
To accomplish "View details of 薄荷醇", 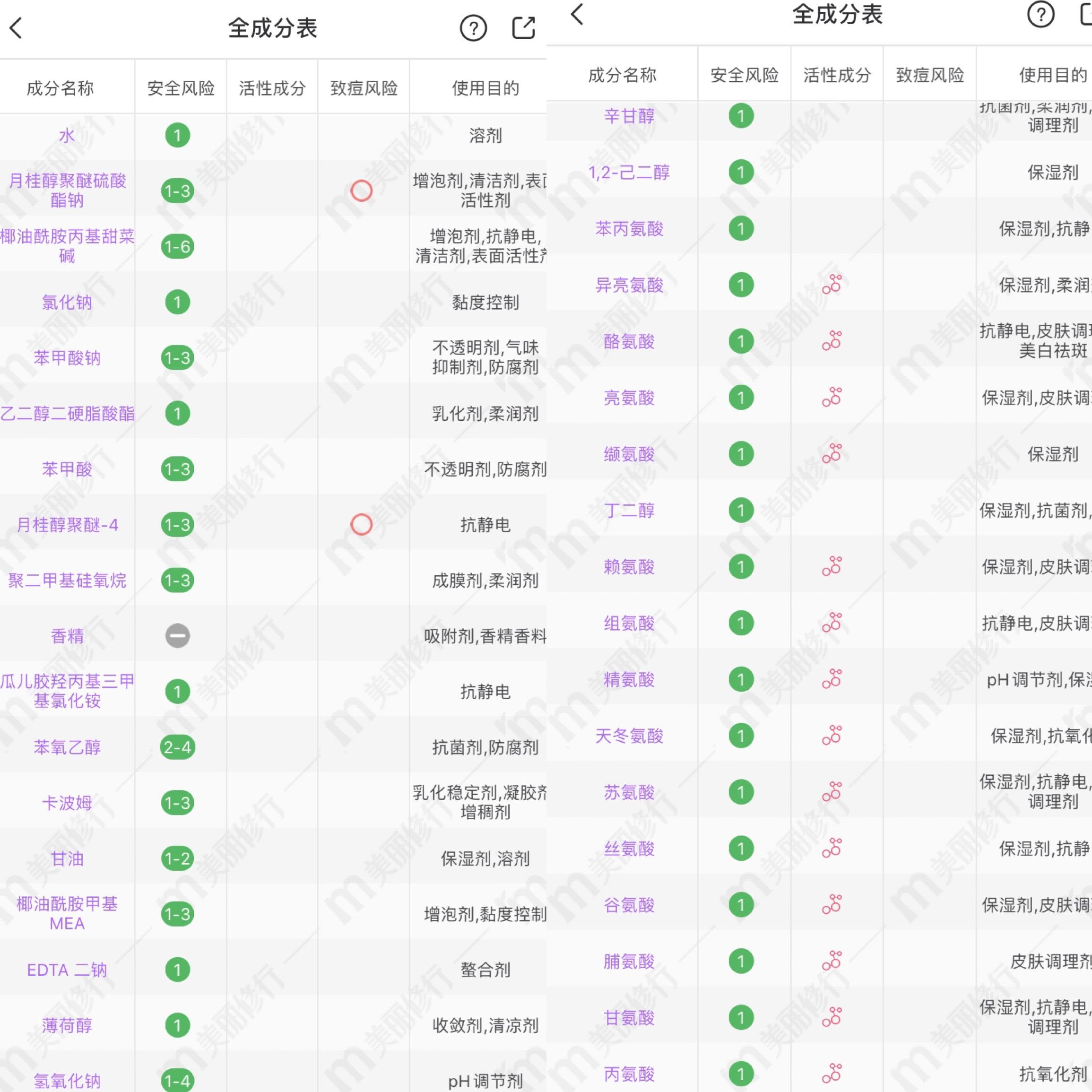I will (66, 1026).
